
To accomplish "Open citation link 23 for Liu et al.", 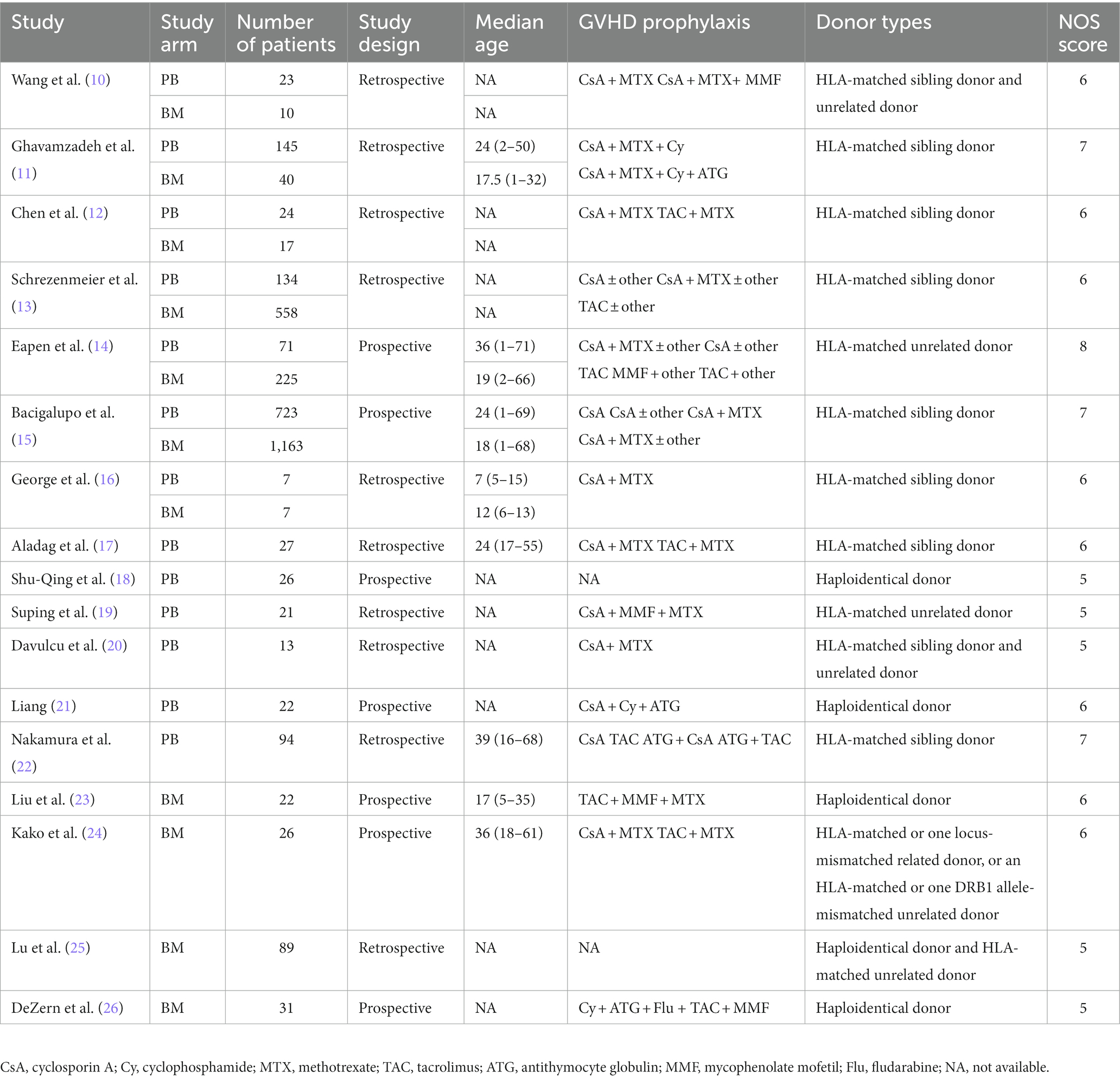I will click(82, 800).
